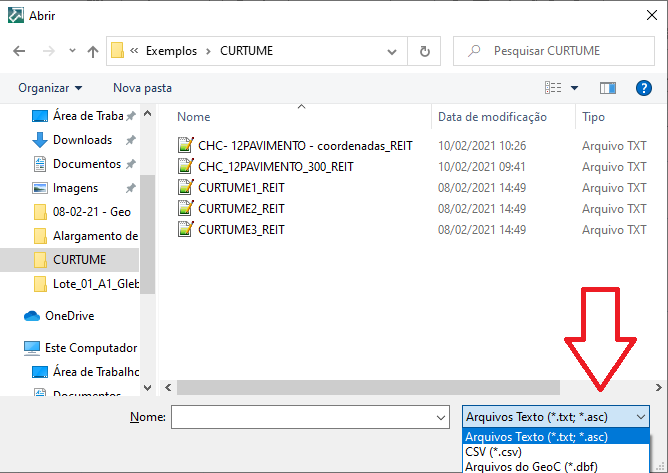Change view layout icon
Image resolution: width=668 pixels, height=473 pixels.
[x=553, y=88]
